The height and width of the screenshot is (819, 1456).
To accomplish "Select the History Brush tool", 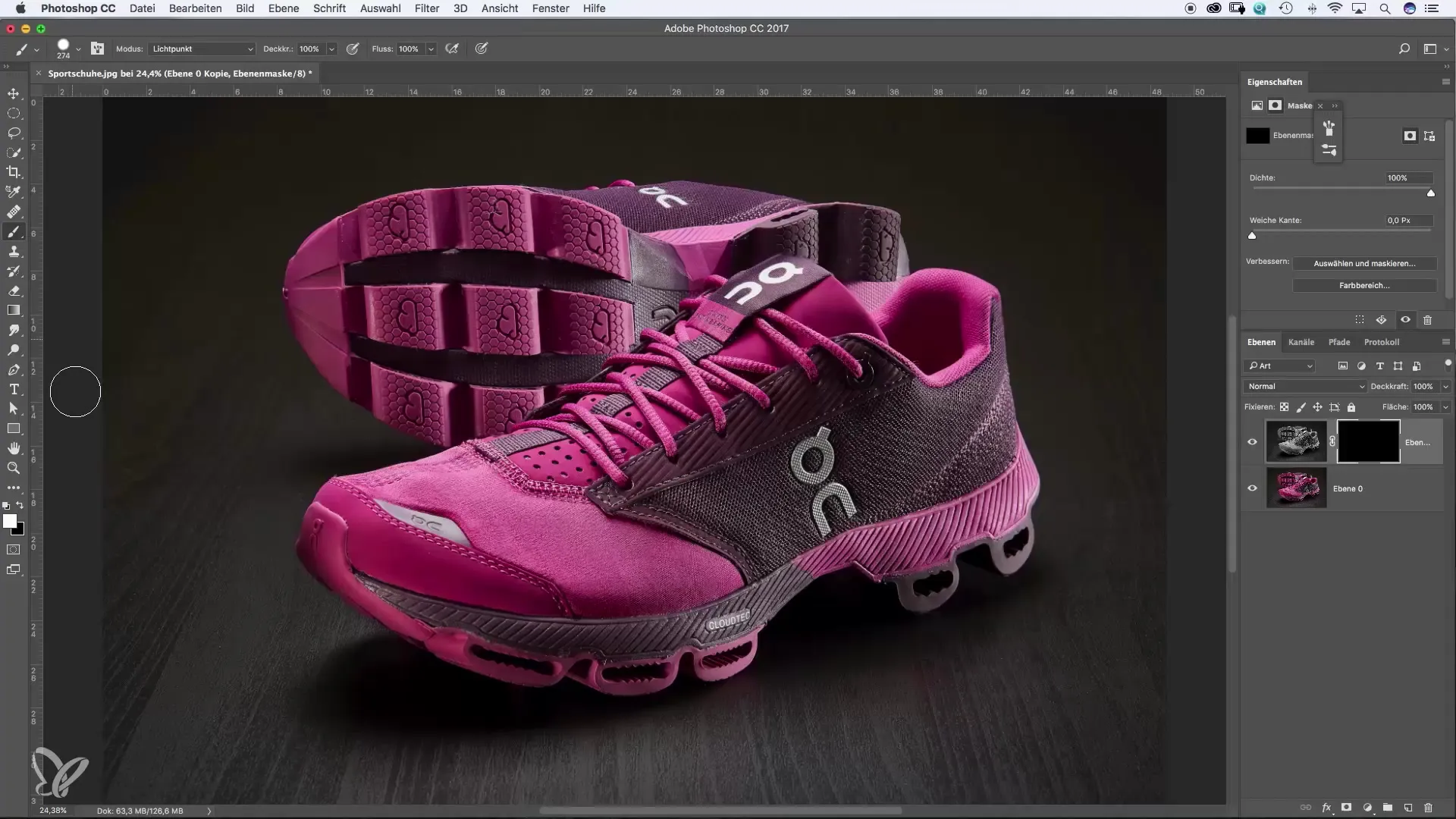I will click(x=14, y=271).
